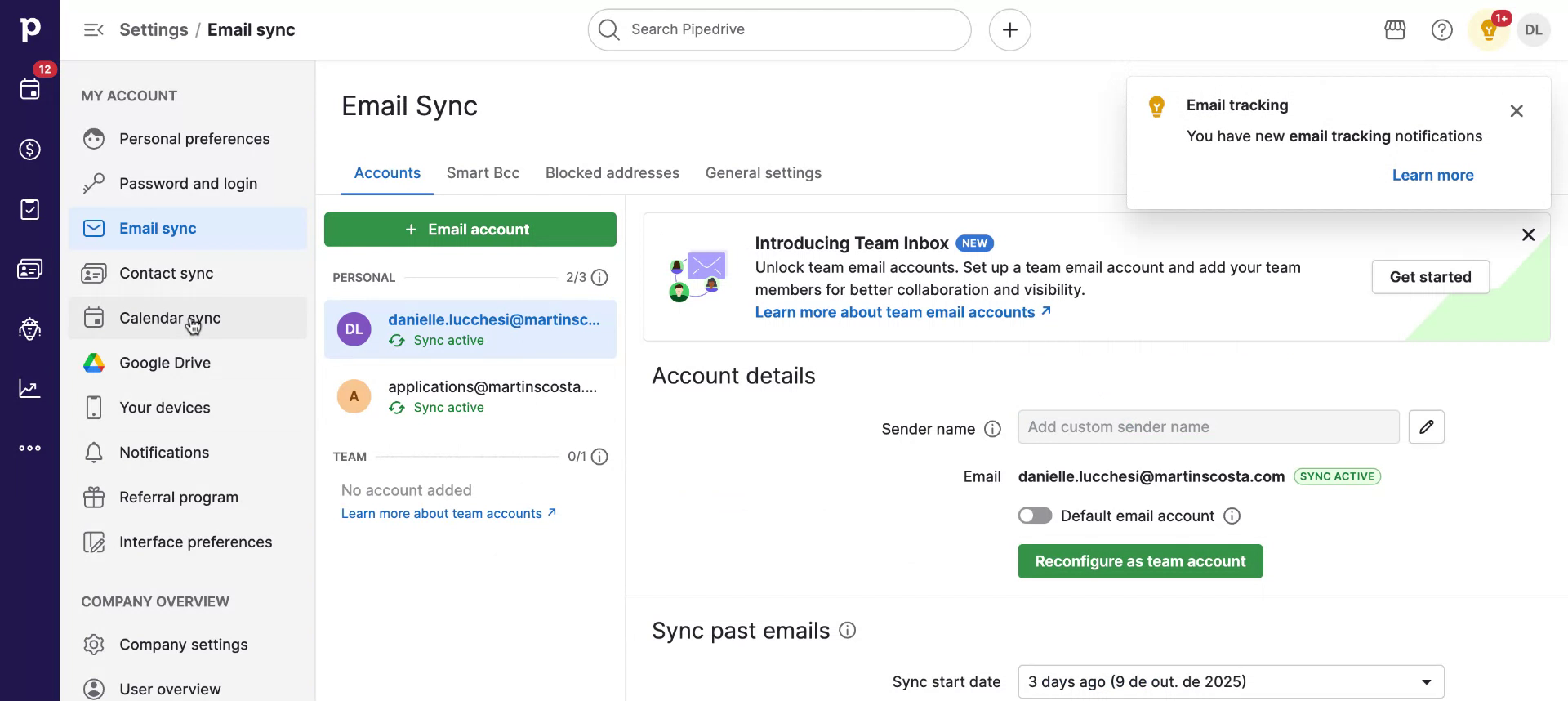Open the Activities calendar icon with badge
Viewport: 1568px width, 701px height.
tap(30, 89)
